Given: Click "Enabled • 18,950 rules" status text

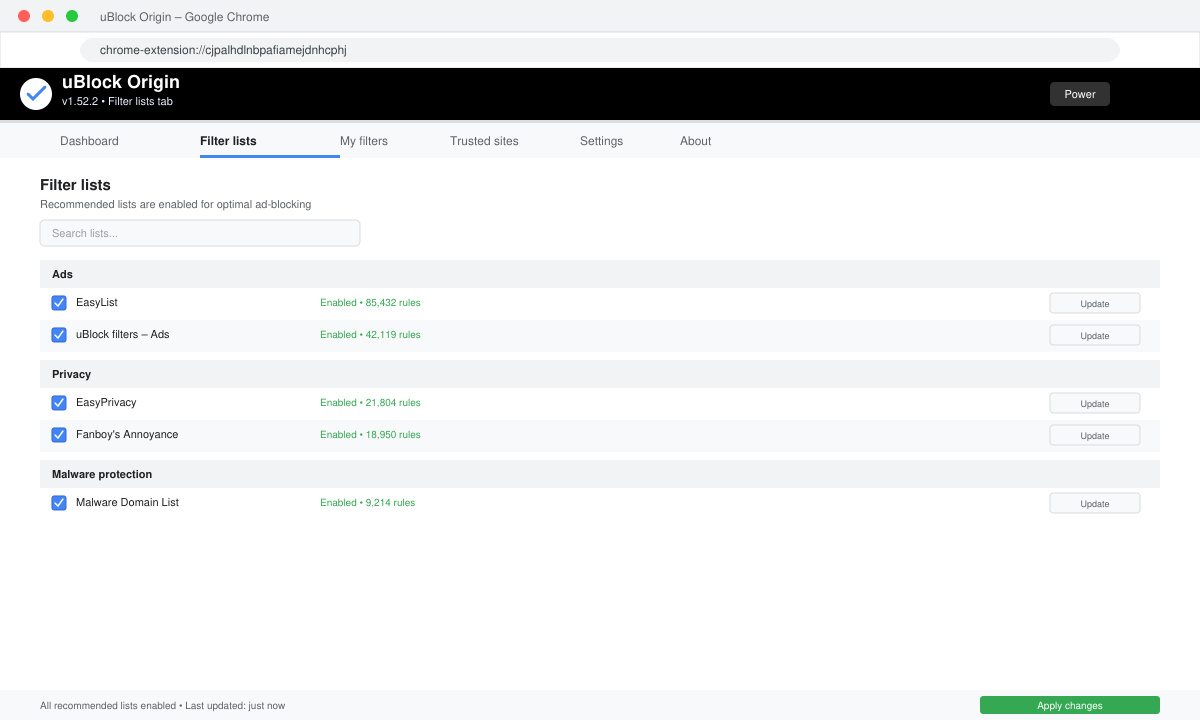Looking at the screenshot, I should [370, 435].
